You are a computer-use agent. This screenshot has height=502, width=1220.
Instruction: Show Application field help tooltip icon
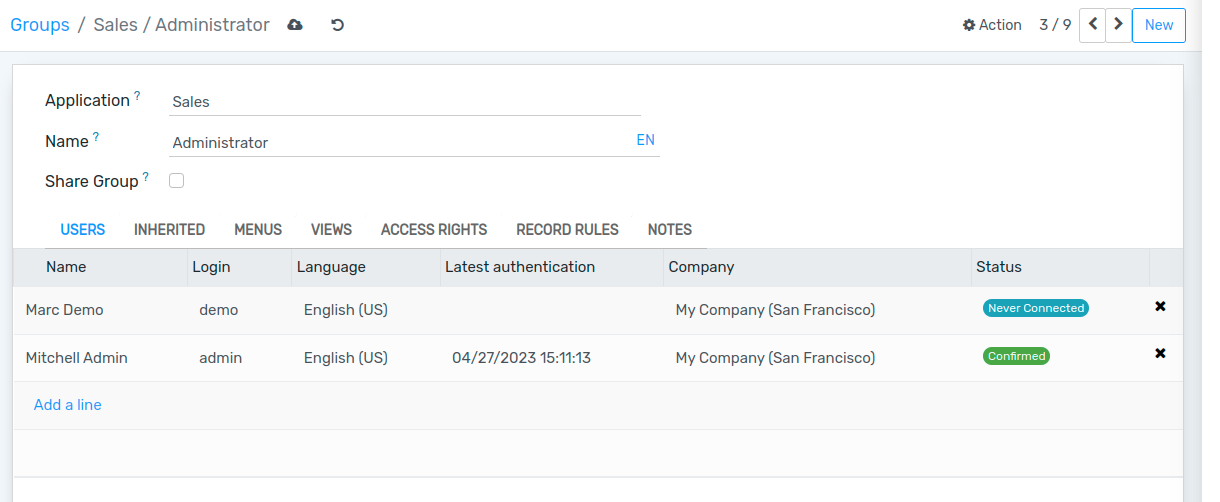tap(137, 96)
